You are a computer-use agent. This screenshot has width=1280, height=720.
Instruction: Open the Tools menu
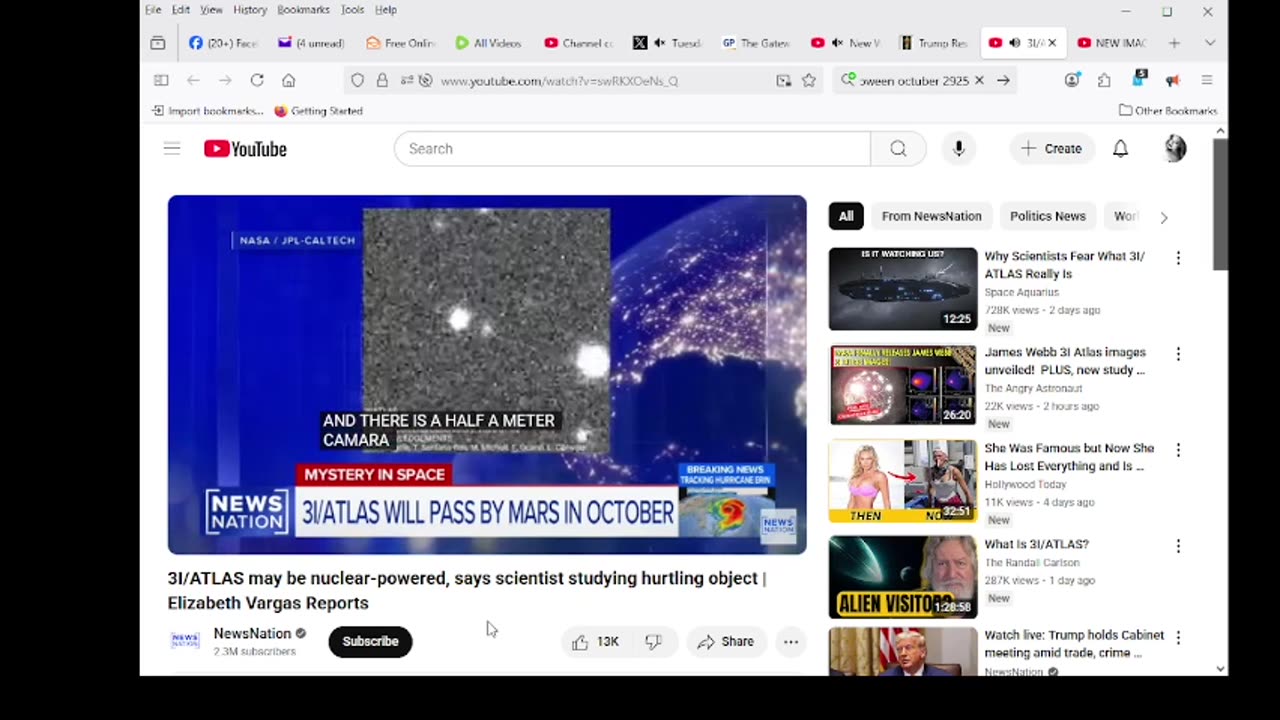pyautogui.click(x=353, y=10)
